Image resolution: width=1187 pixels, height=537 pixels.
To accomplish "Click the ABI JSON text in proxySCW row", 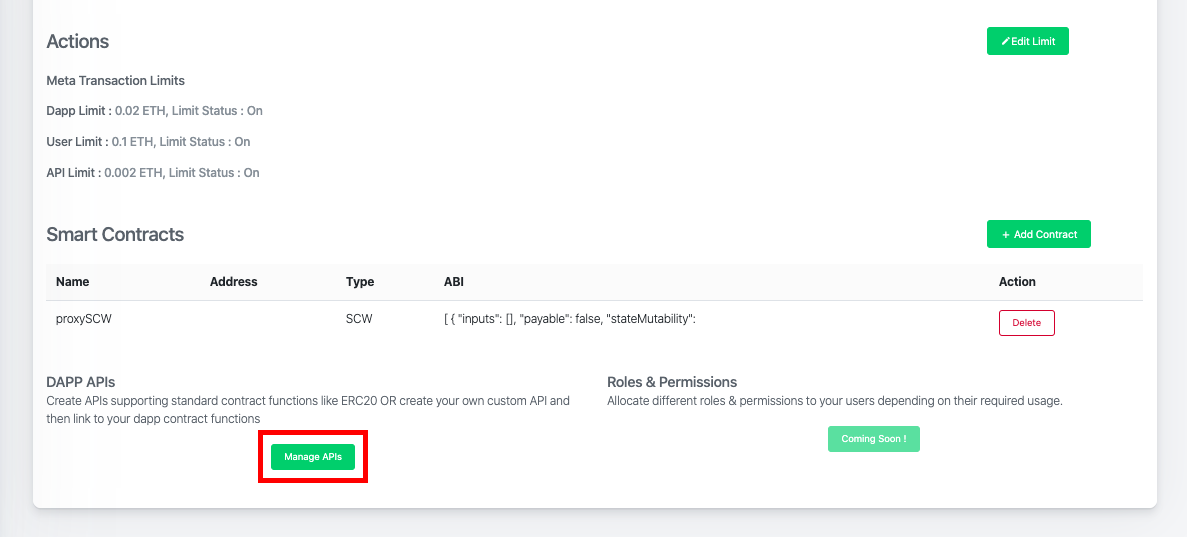I will 569,320.
